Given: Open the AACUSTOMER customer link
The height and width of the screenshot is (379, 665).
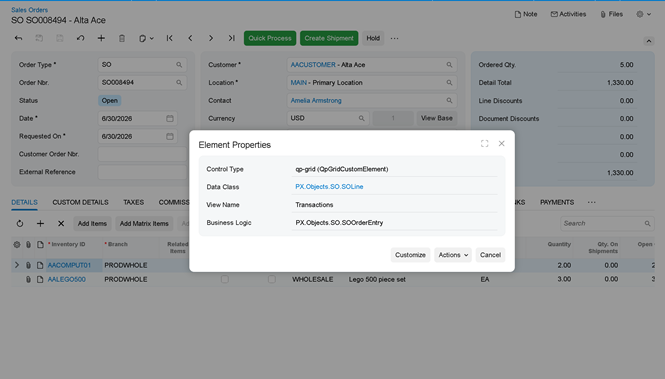Looking at the screenshot, I should click(313, 65).
